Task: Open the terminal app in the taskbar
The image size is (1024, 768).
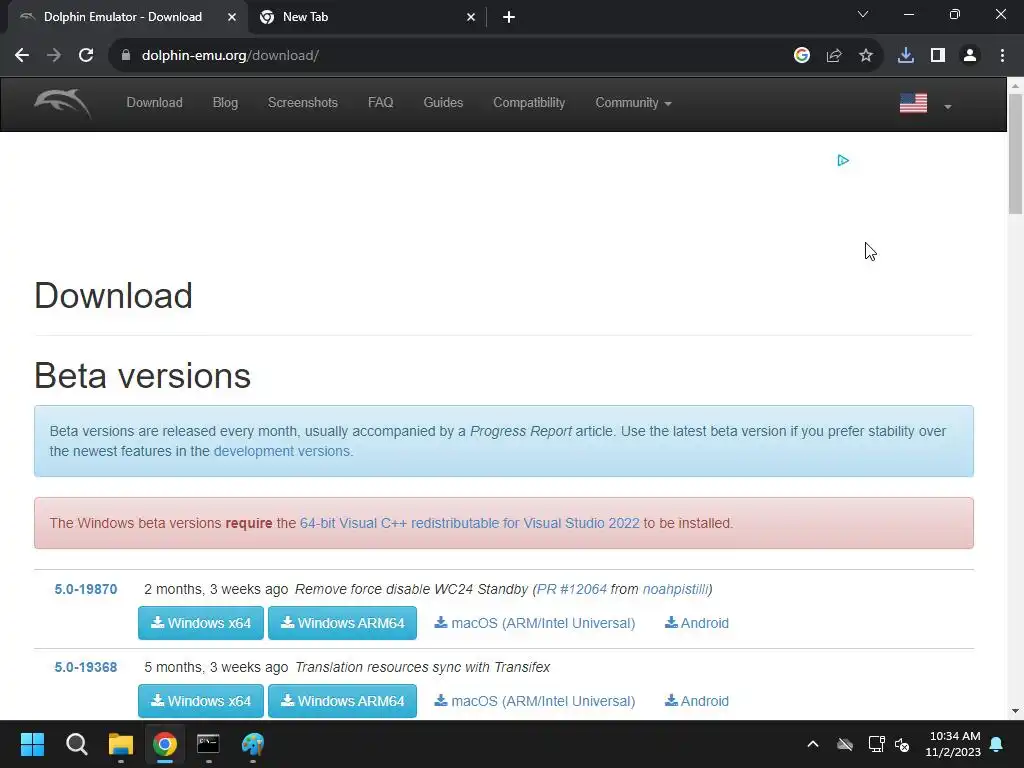Action: (208, 744)
